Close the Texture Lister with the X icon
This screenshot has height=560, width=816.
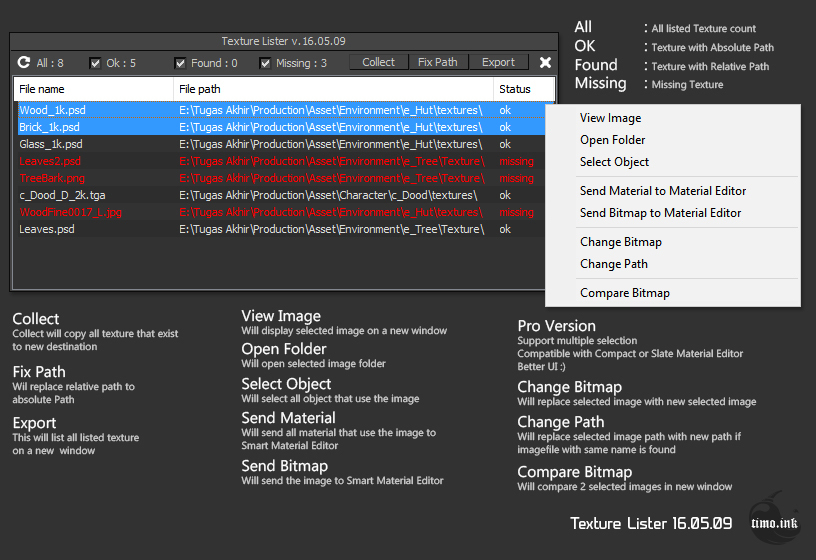545,62
